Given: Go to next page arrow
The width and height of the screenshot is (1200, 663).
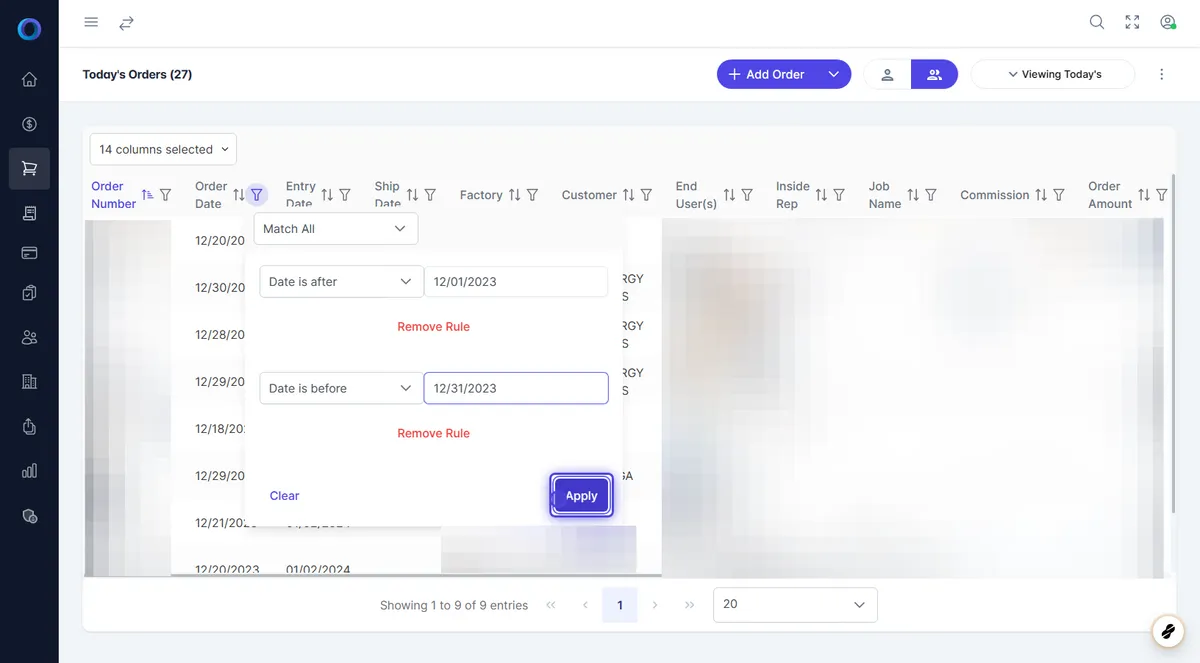Looking at the screenshot, I should 655,605.
